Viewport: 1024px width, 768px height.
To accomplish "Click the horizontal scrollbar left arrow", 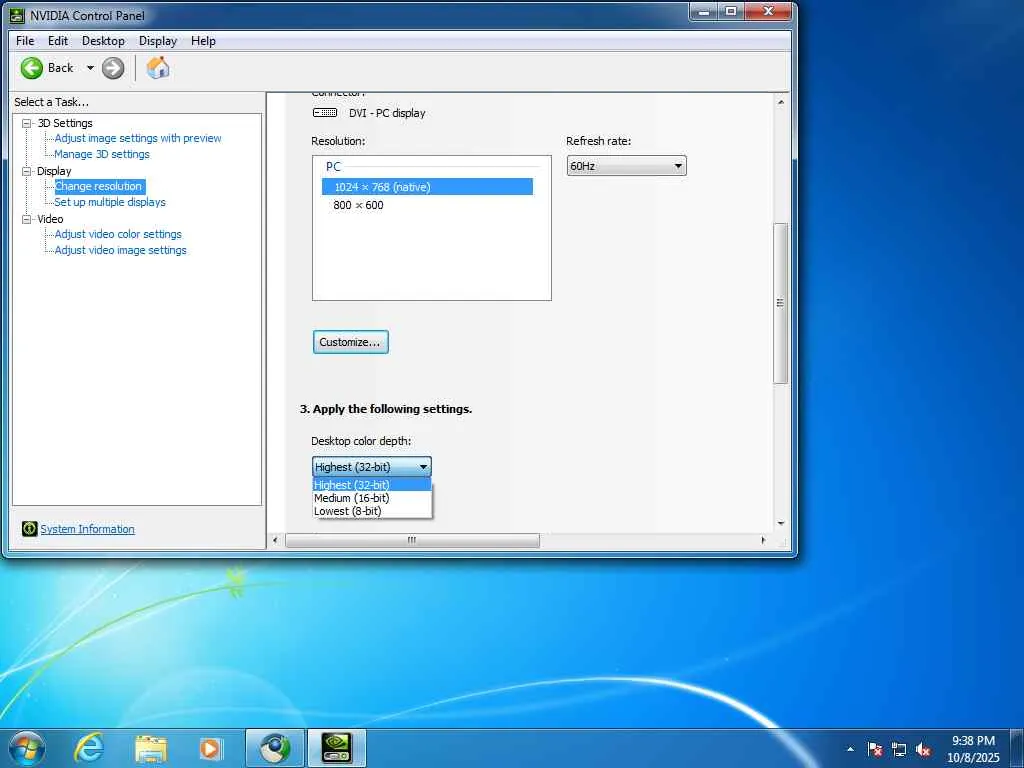I will (x=275, y=540).
